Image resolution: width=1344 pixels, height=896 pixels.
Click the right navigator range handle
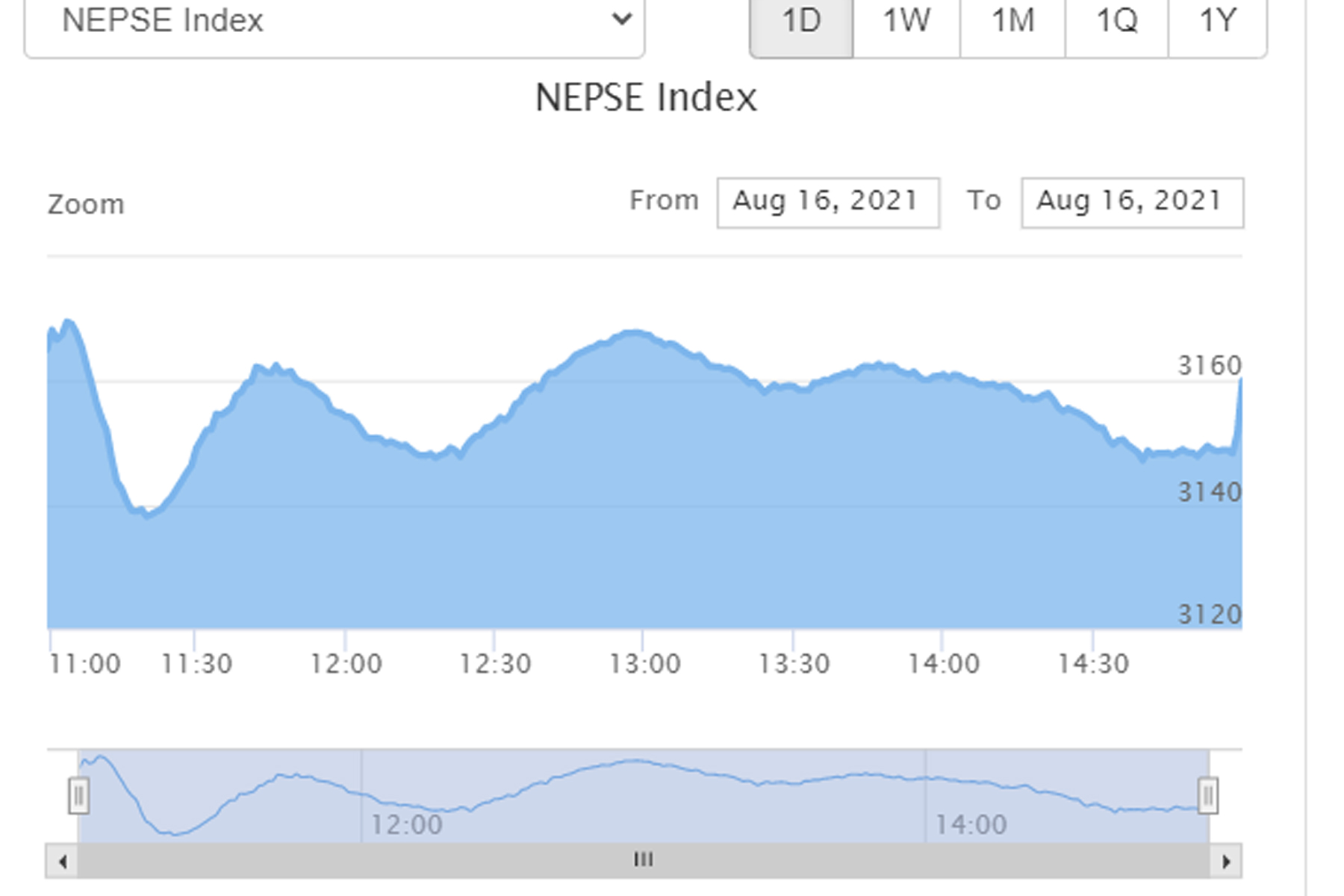point(1208,795)
